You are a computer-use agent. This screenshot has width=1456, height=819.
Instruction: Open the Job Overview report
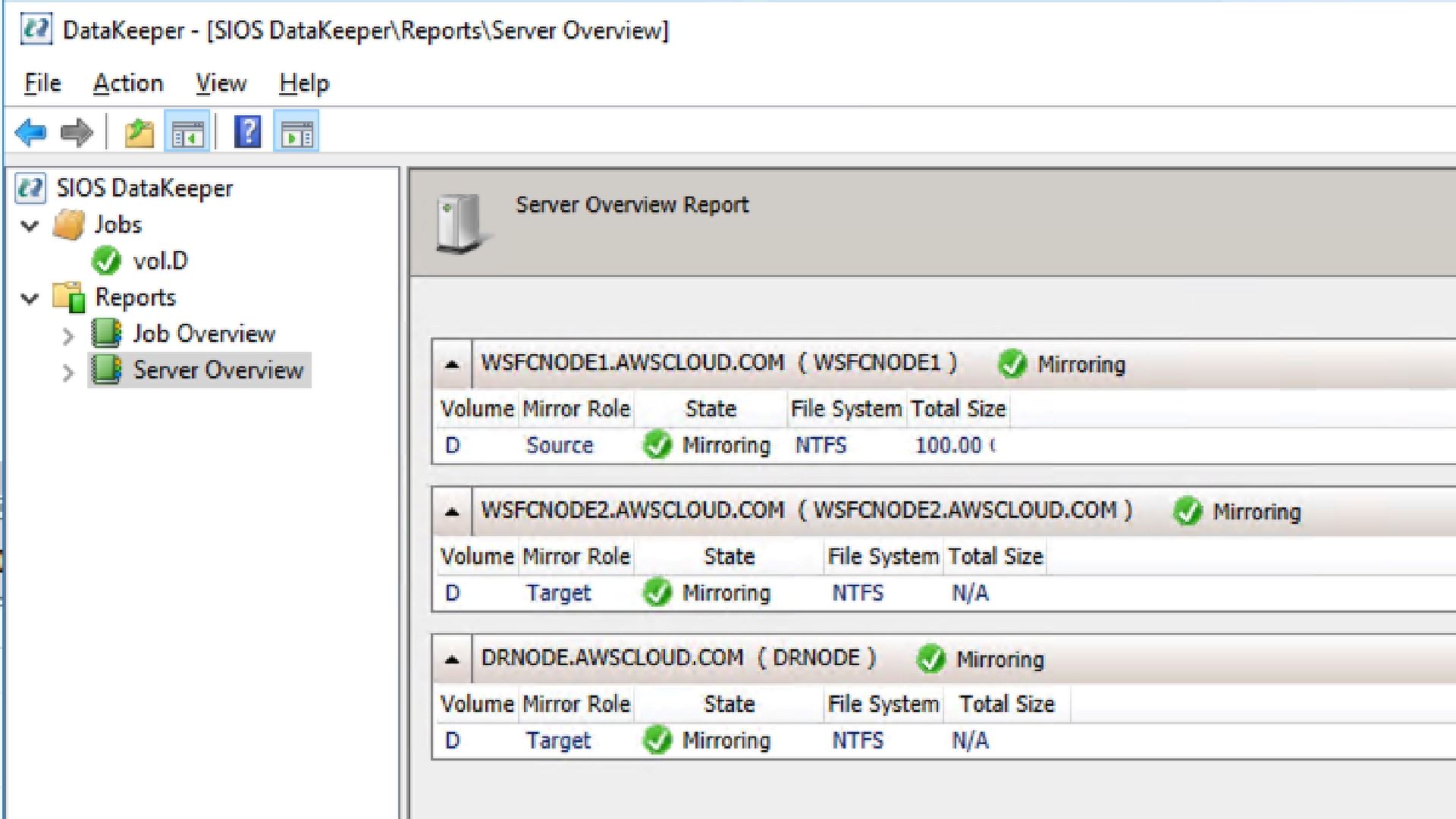(x=204, y=334)
